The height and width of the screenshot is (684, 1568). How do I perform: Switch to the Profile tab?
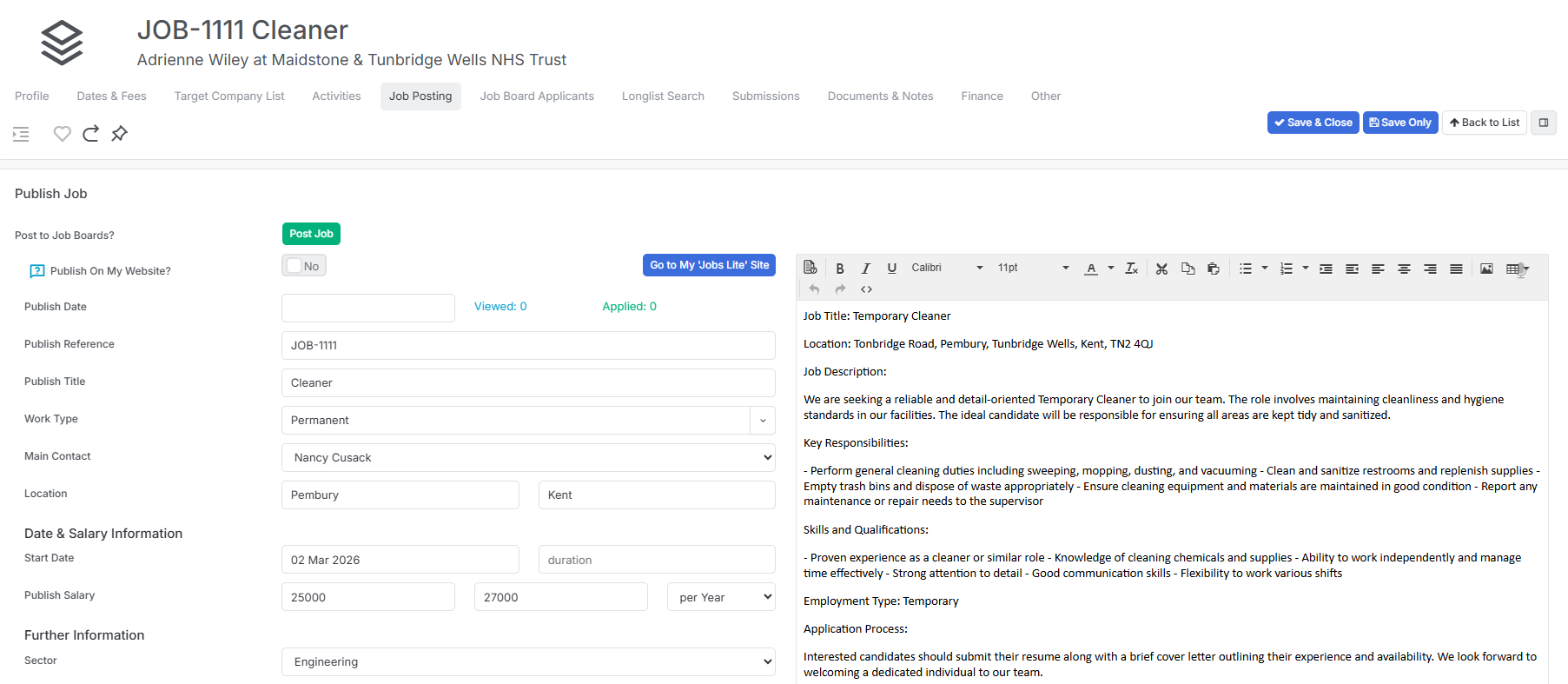32,96
